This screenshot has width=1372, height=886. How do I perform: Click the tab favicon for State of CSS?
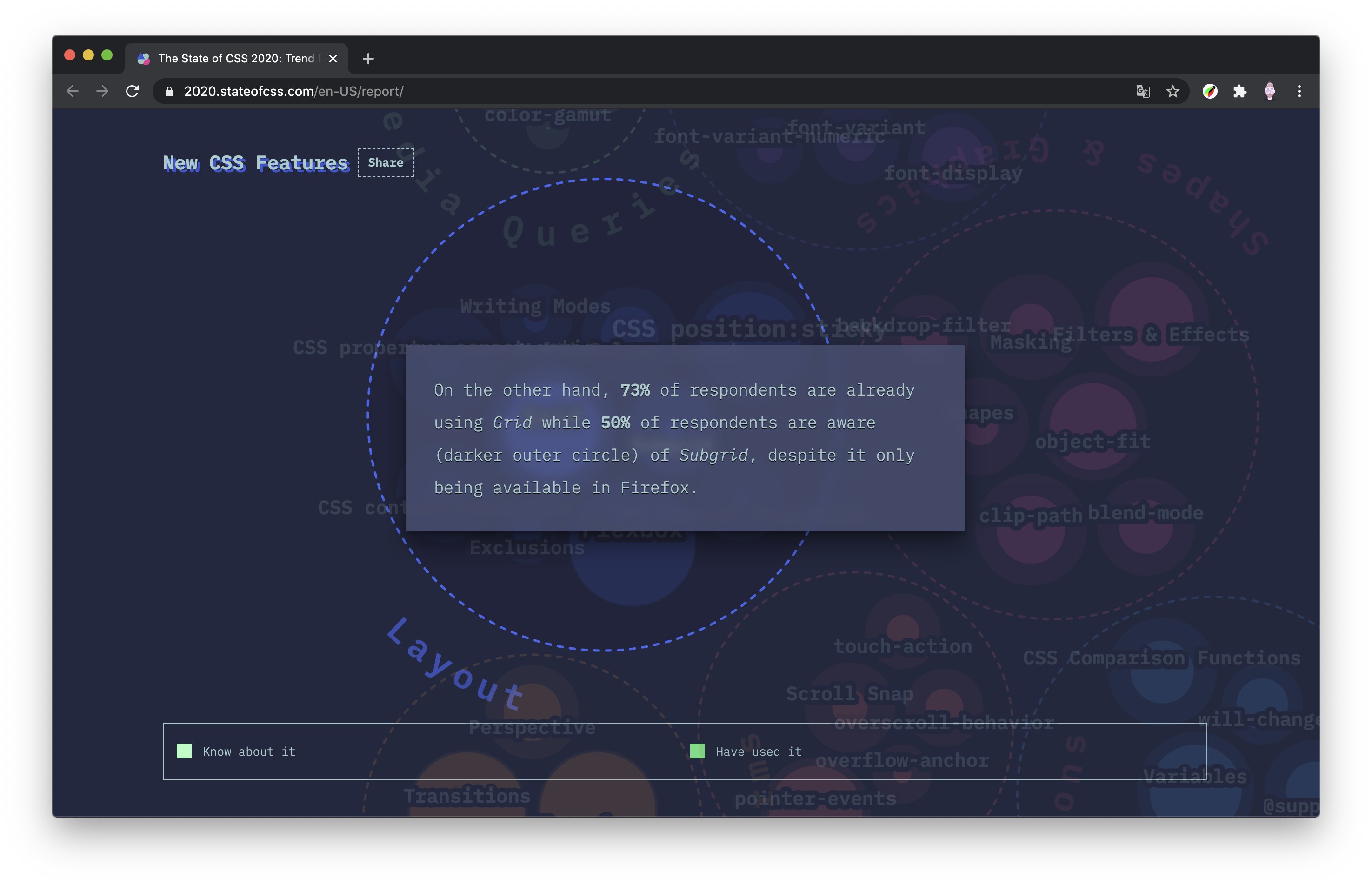tap(144, 59)
